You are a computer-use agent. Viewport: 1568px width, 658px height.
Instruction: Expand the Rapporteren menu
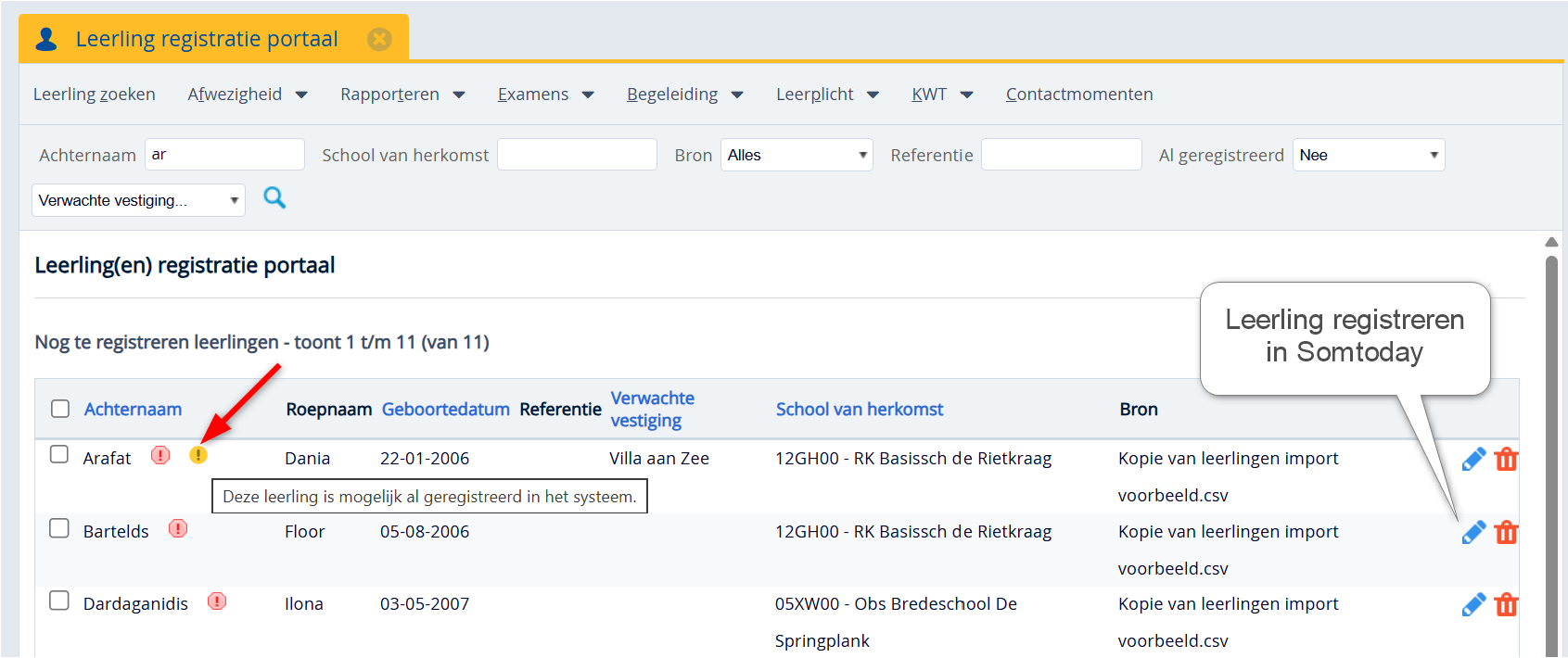pyautogui.click(x=402, y=95)
